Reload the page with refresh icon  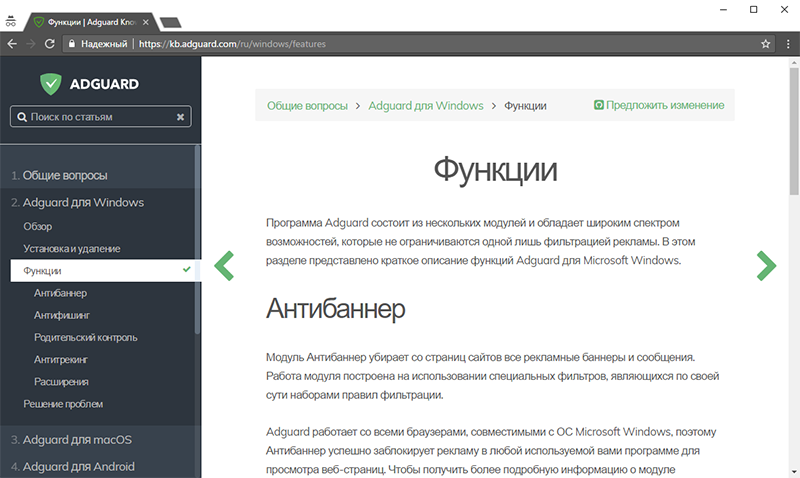[49, 44]
